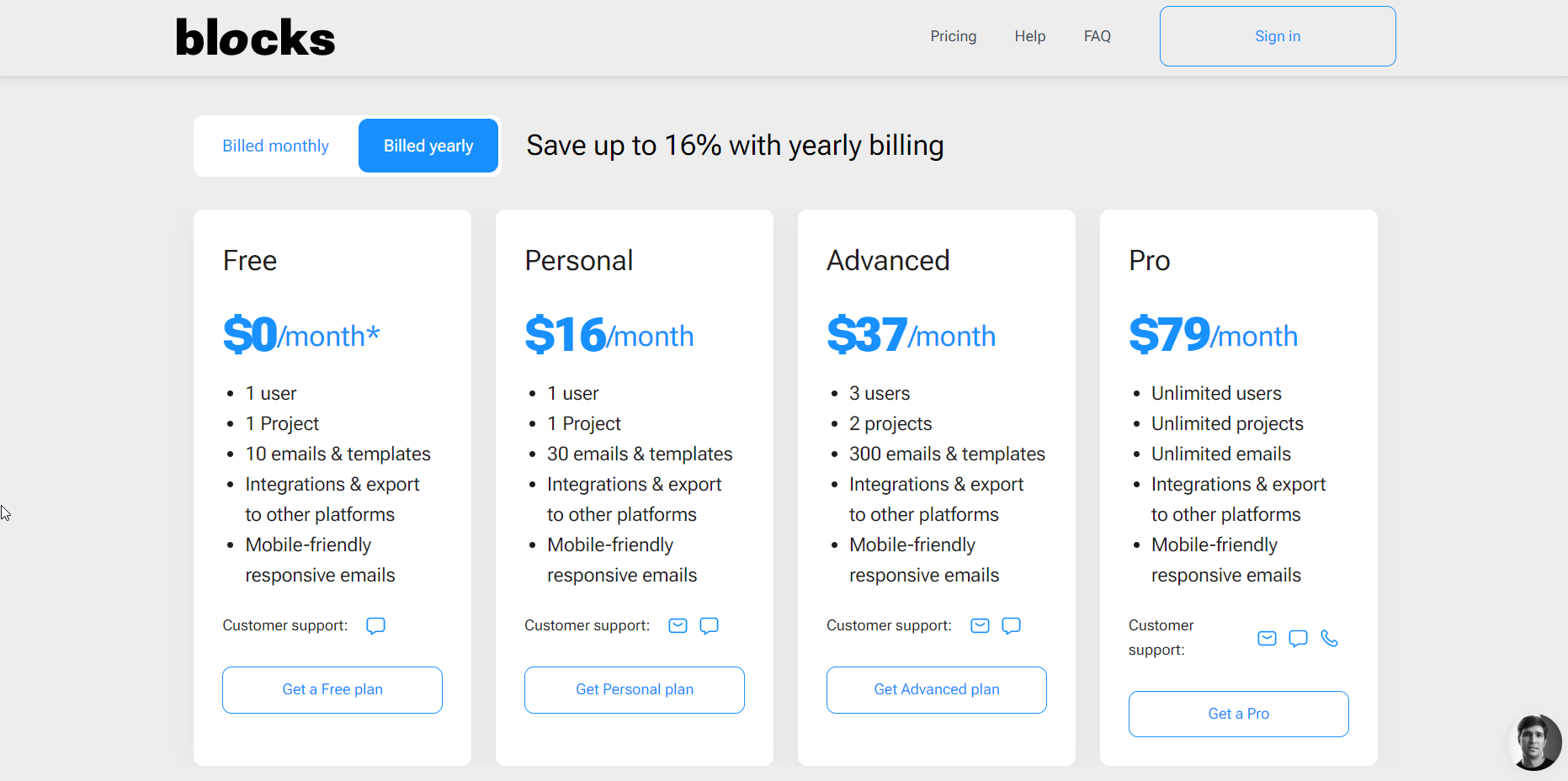Click the chat support icon in Personal plan

[709, 625]
